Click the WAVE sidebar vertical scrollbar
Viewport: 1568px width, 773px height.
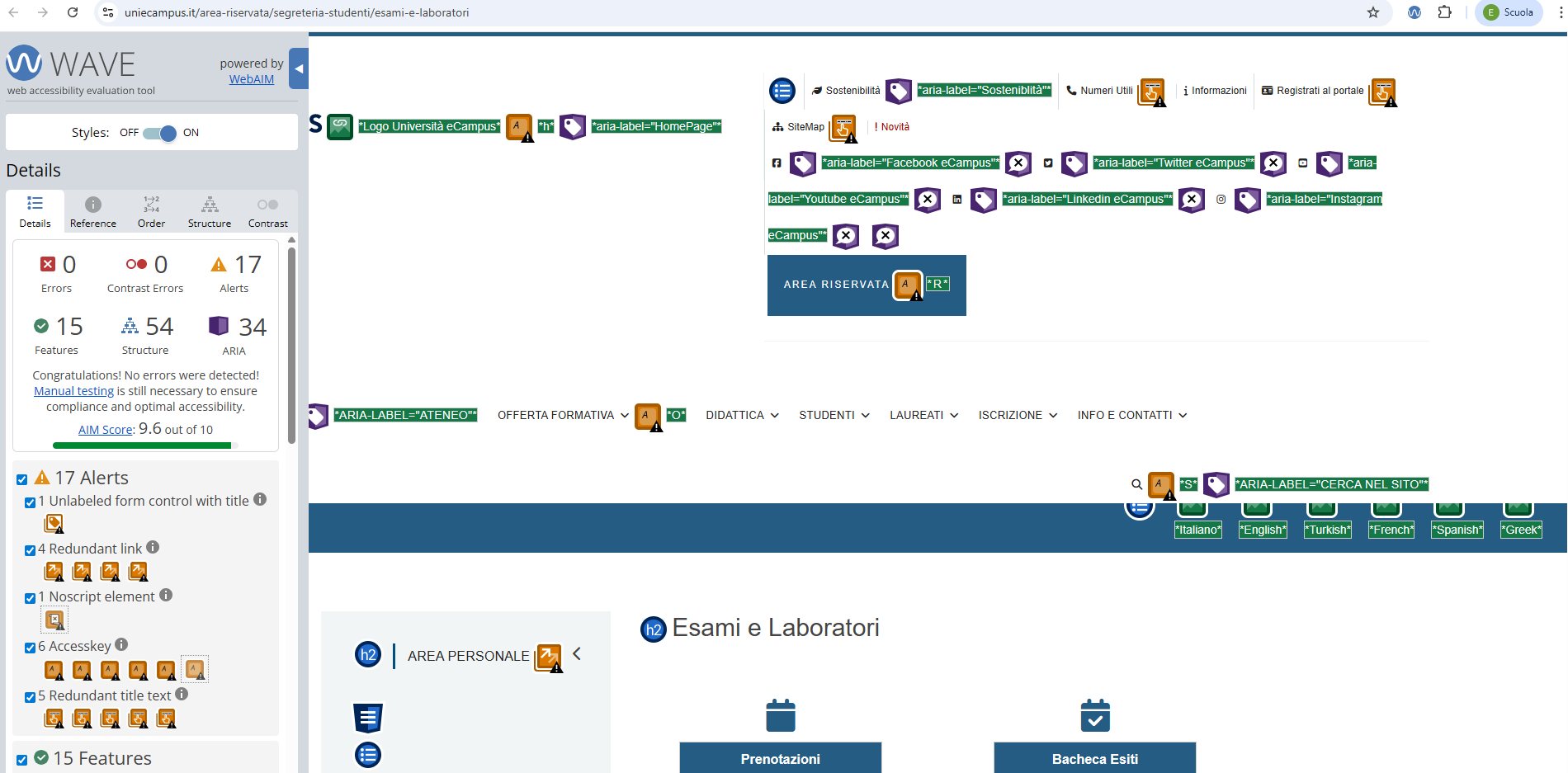291,346
